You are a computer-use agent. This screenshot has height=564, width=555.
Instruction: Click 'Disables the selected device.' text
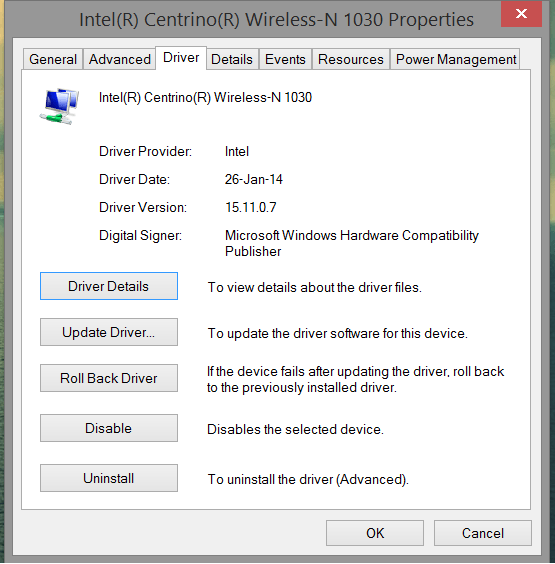point(295,429)
